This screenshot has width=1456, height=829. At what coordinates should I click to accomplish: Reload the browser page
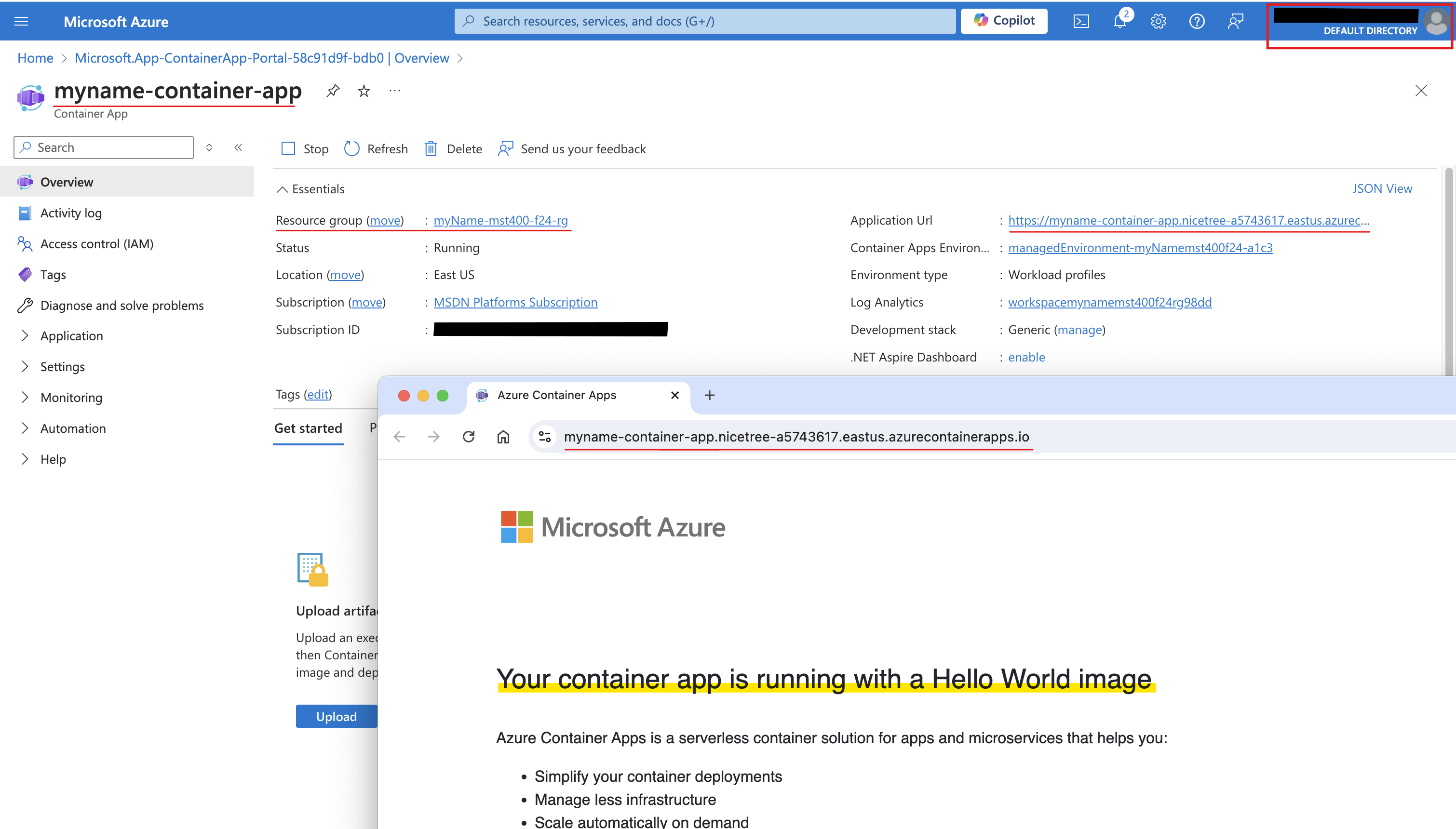point(469,437)
